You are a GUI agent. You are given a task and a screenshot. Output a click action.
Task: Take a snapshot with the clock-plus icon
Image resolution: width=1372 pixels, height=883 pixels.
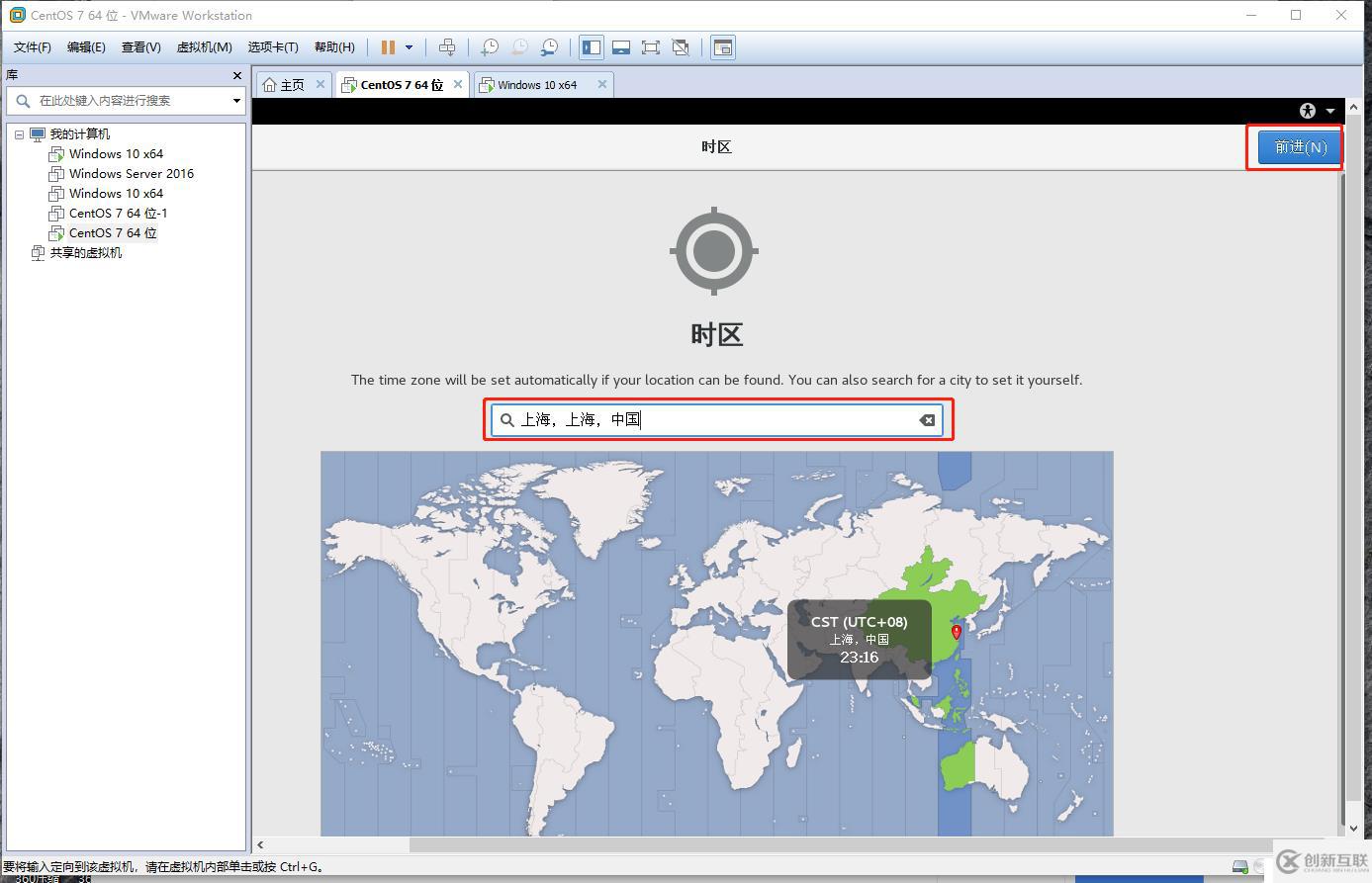[x=490, y=47]
